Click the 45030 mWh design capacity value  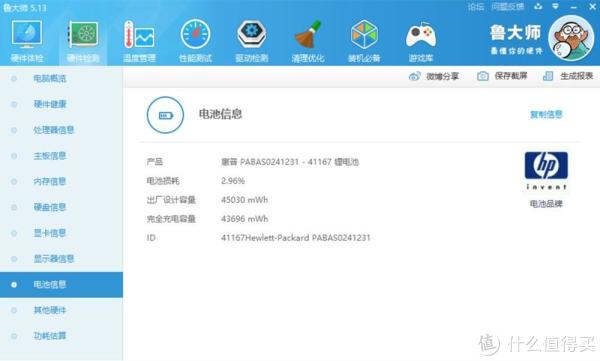(x=245, y=200)
